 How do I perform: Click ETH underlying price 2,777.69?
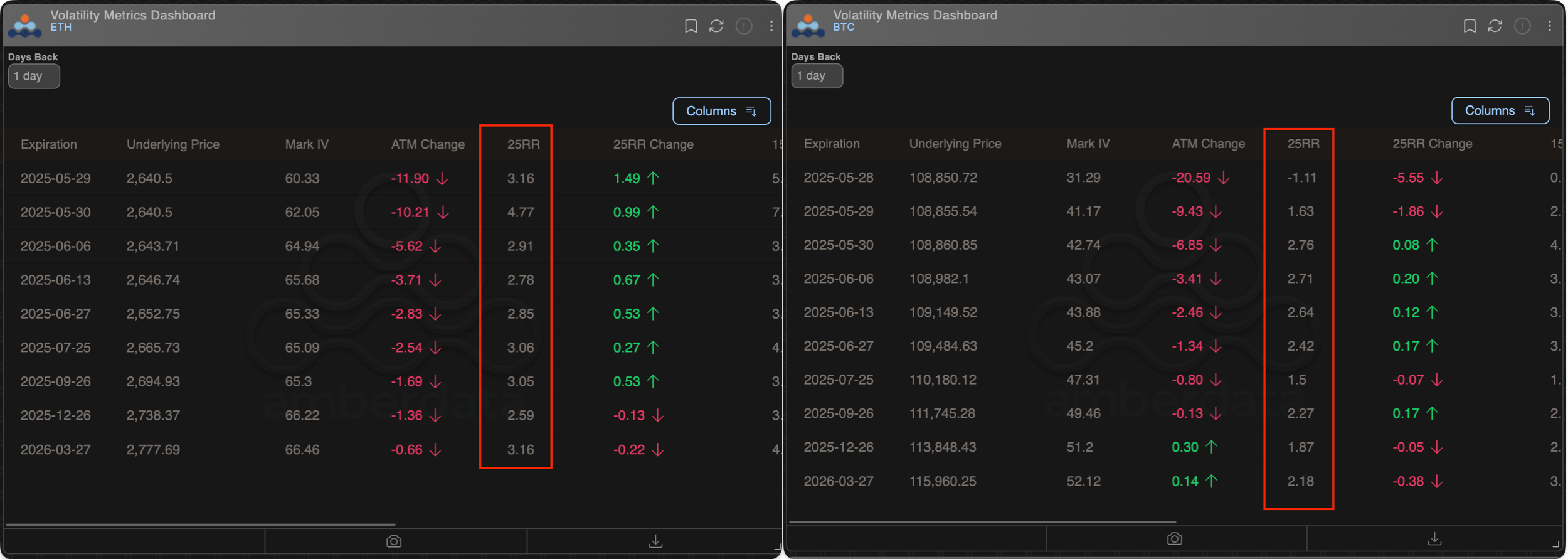tap(153, 450)
